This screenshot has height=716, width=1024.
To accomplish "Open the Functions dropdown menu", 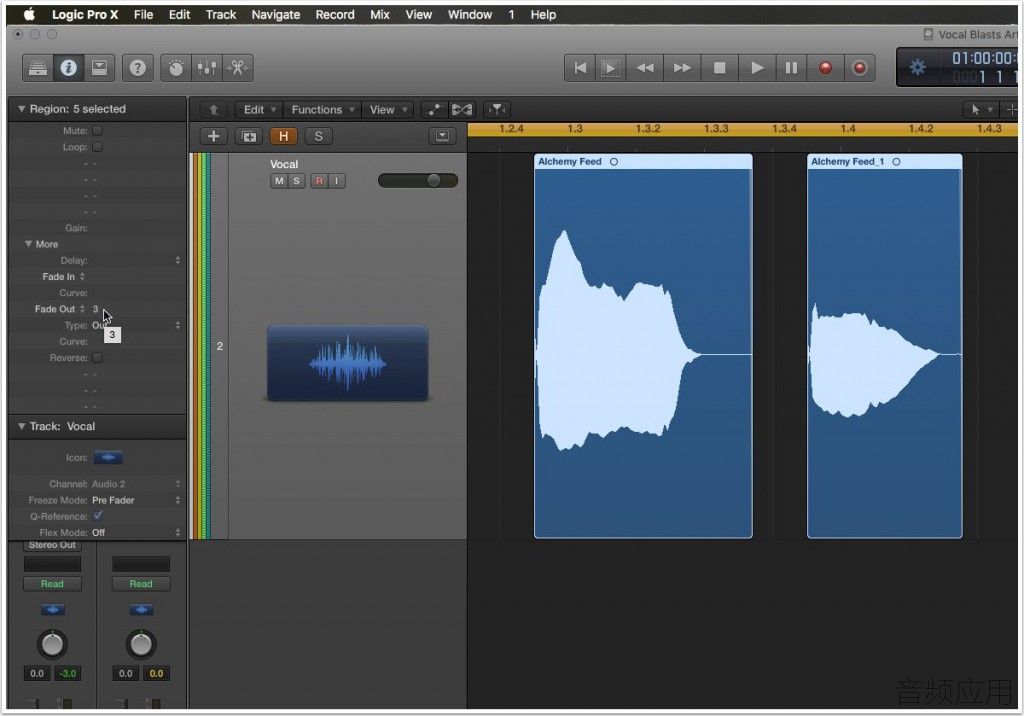I will tap(323, 110).
